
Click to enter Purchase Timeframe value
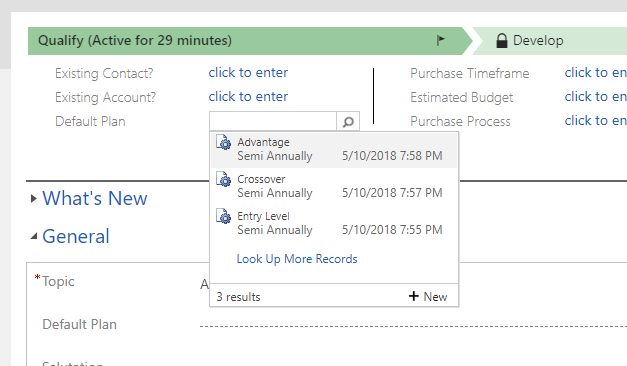[x=595, y=73]
